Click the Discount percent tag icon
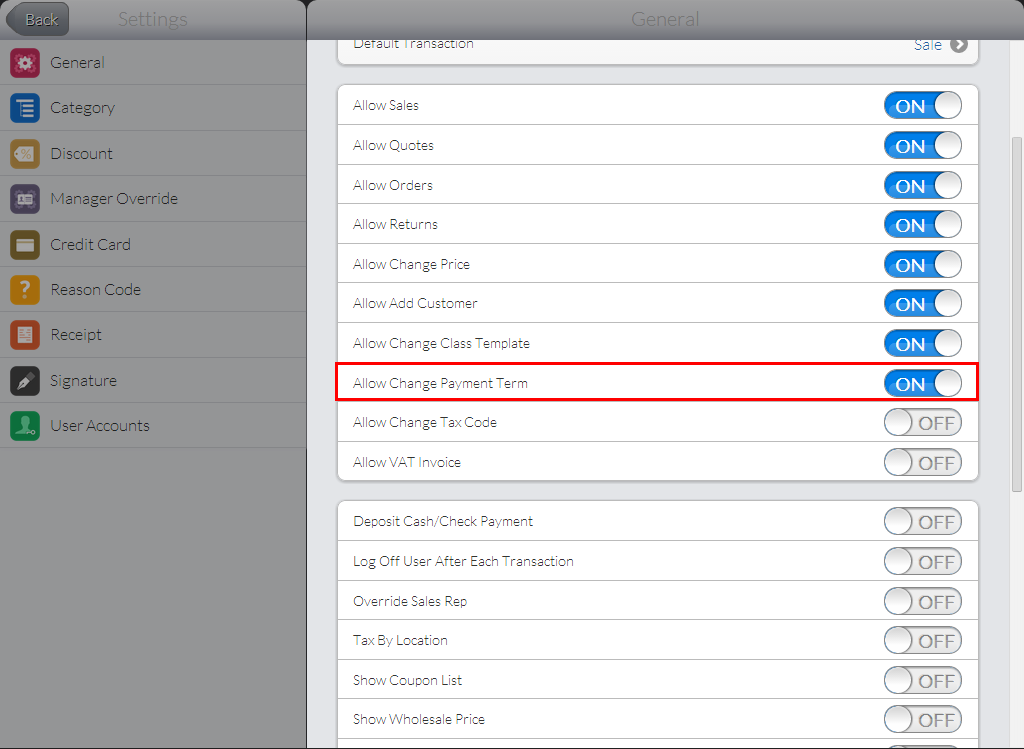Image resolution: width=1024 pixels, height=749 pixels. 25,153
